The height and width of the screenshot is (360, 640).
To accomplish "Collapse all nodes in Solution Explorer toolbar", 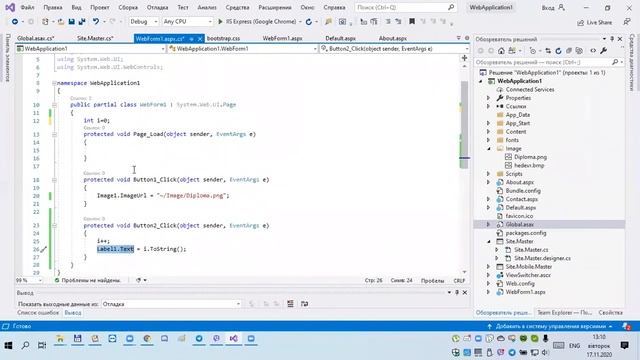I will [x=569, y=51].
